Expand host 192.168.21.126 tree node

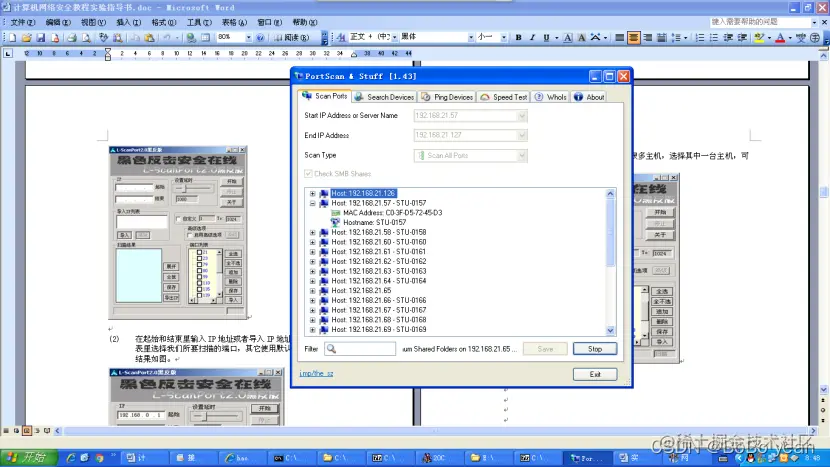(x=312, y=194)
